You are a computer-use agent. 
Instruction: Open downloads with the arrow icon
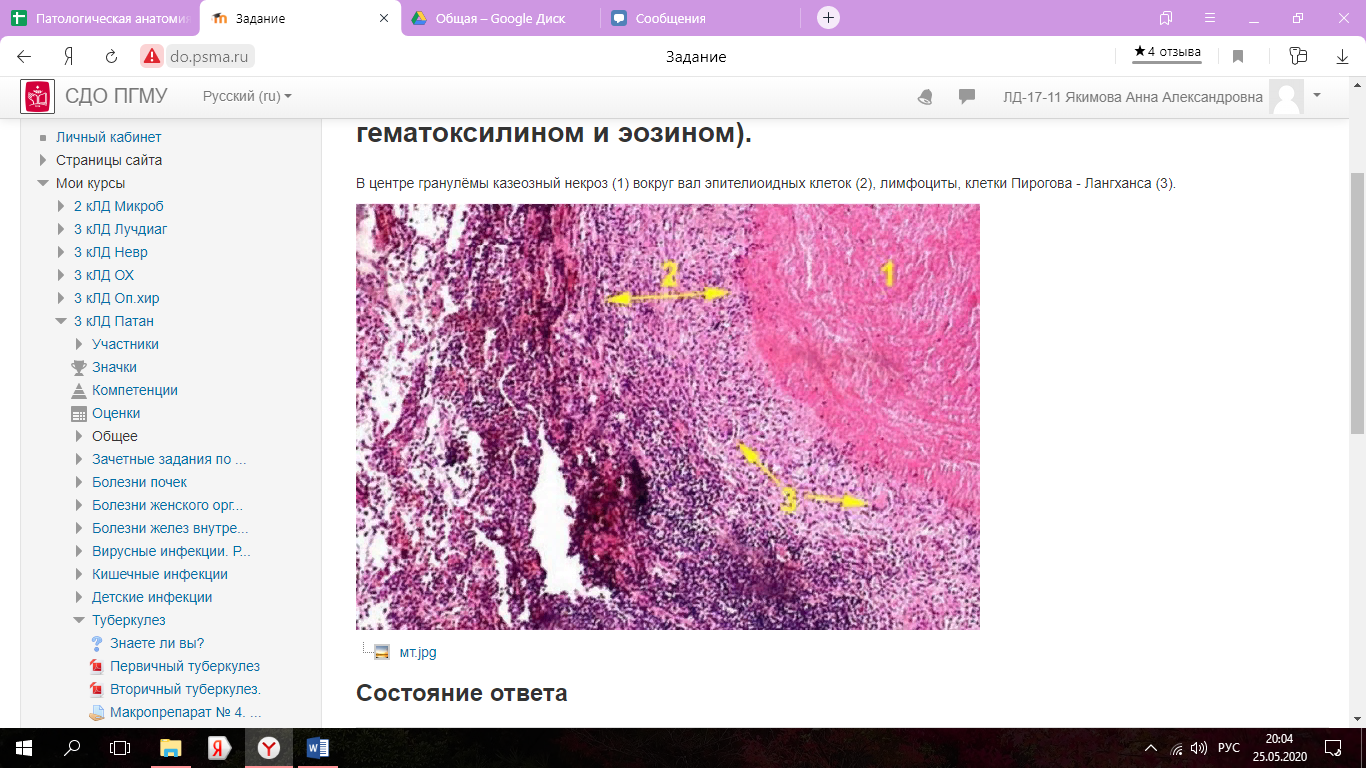coord(1343,57)
